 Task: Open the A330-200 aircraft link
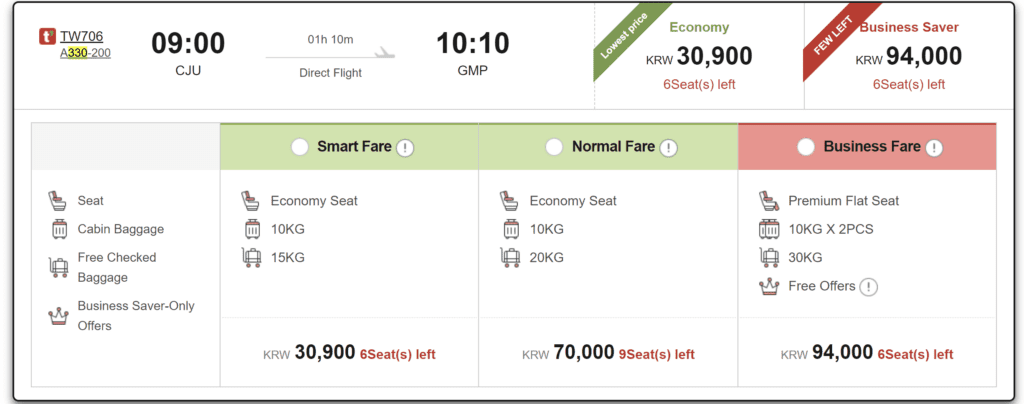(x=85, y=52)
